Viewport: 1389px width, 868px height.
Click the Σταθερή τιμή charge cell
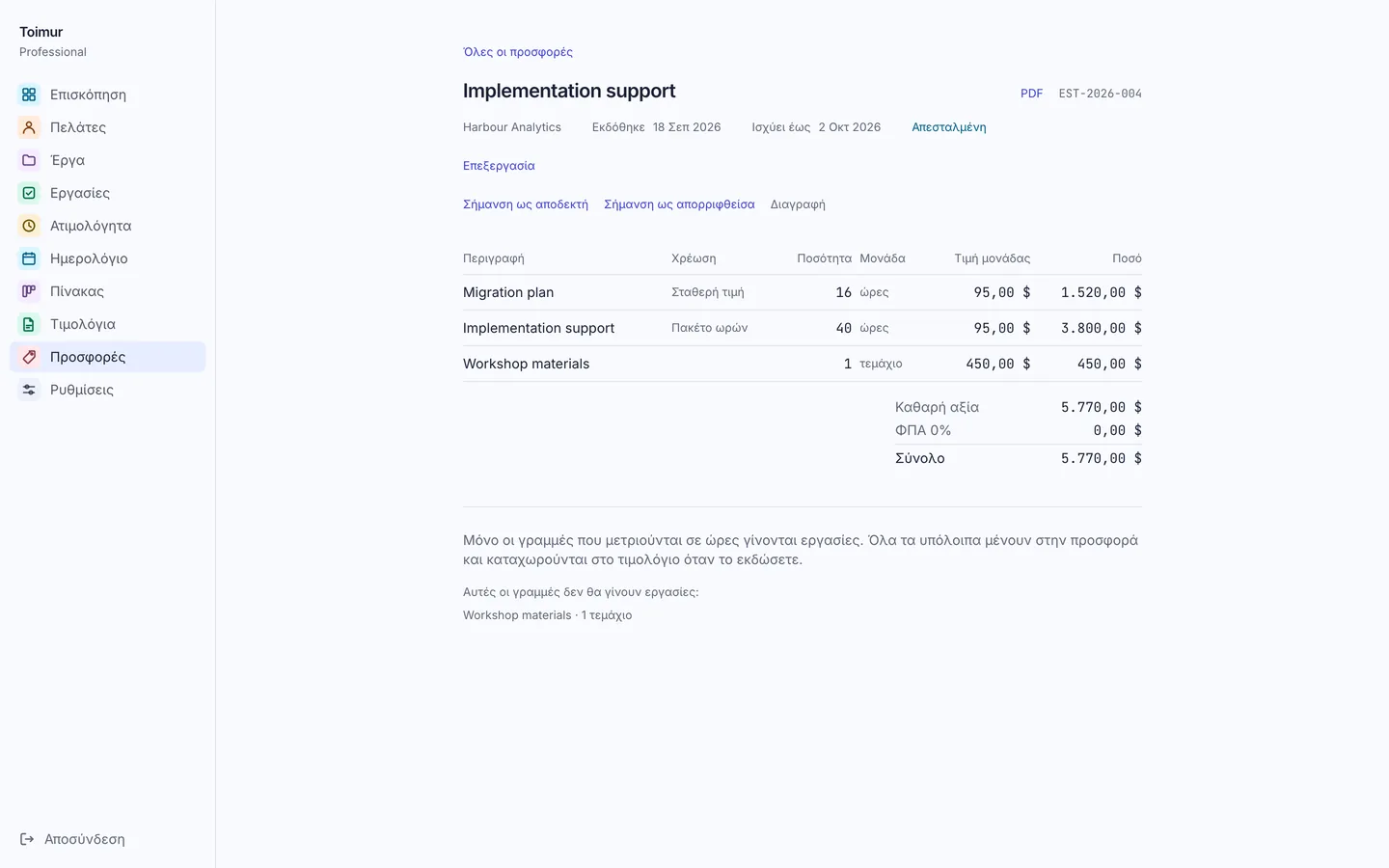pyautogui.click(x=708, y=292)
